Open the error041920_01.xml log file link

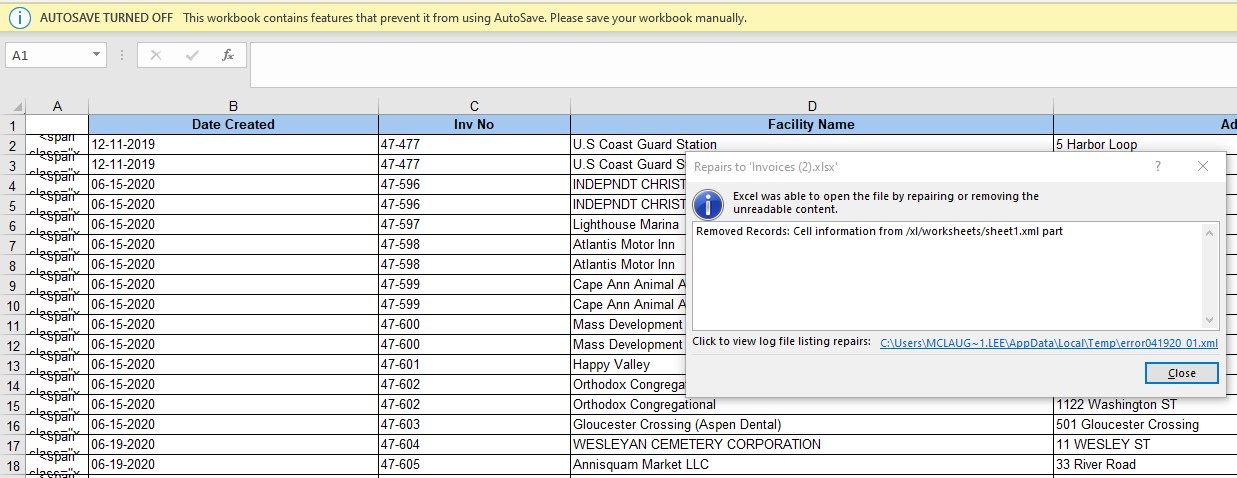(1049, 343)
